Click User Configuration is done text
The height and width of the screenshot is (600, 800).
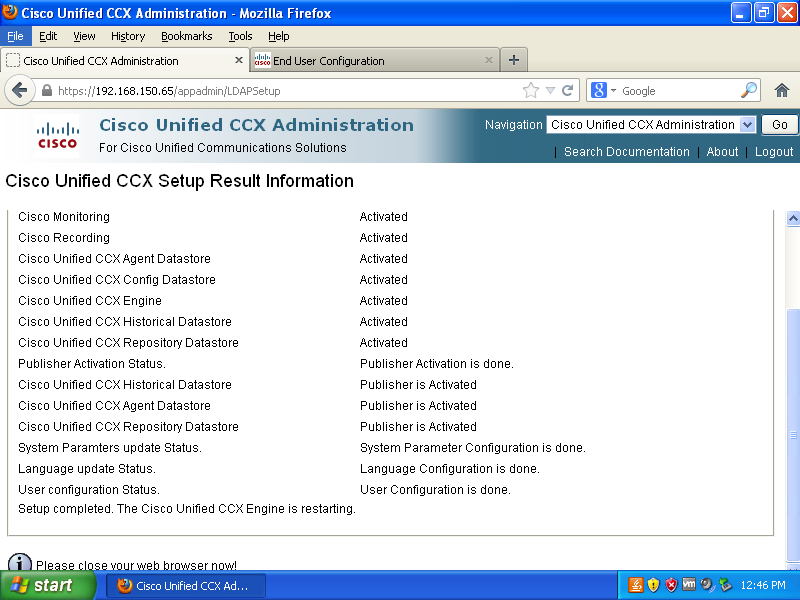point(435,490)
